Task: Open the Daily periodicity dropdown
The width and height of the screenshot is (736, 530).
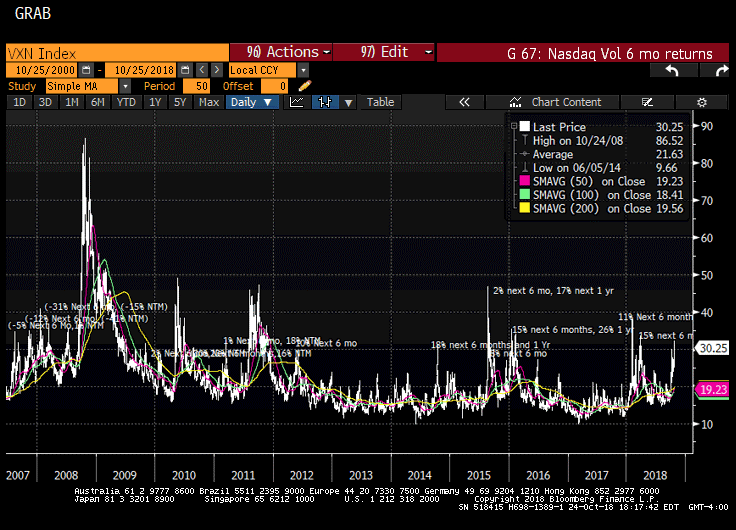Action: pyautogui.click(x=252, y=102)
